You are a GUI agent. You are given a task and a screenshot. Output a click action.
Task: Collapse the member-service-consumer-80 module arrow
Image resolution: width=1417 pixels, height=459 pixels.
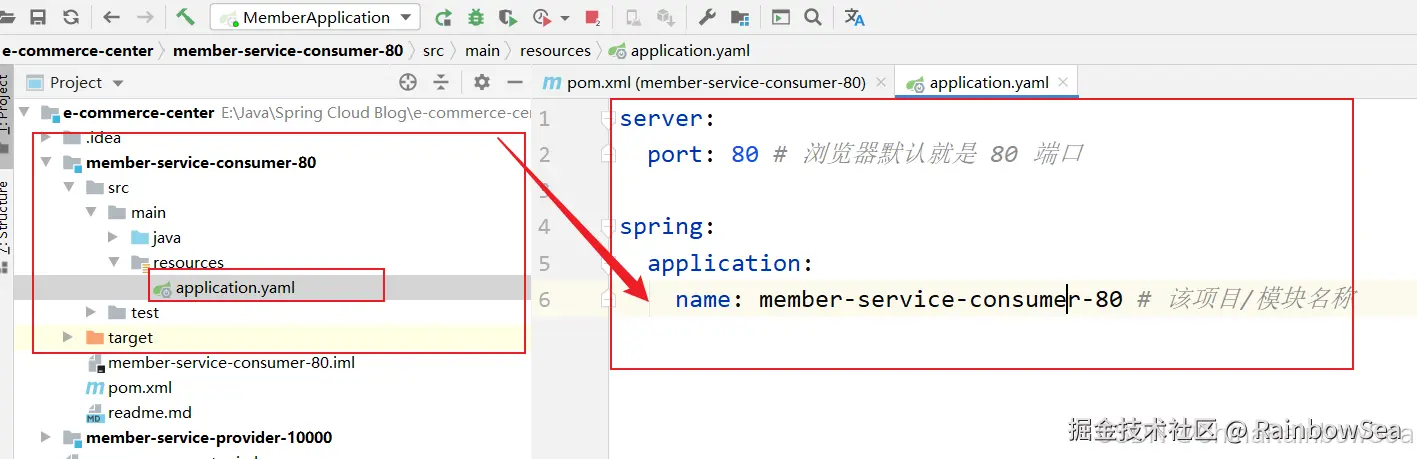(x=46, y=162)
